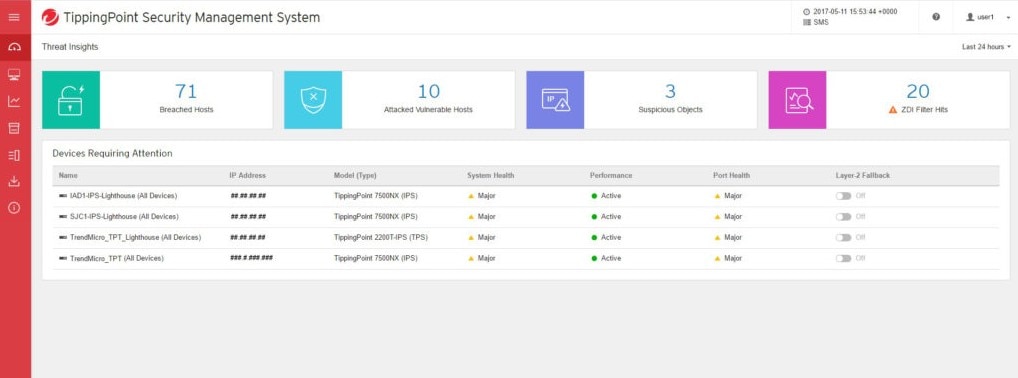Click Major port health for SJC1-IPS-Lighthouse
The image size is (1018, 378).
click(733, 216)
